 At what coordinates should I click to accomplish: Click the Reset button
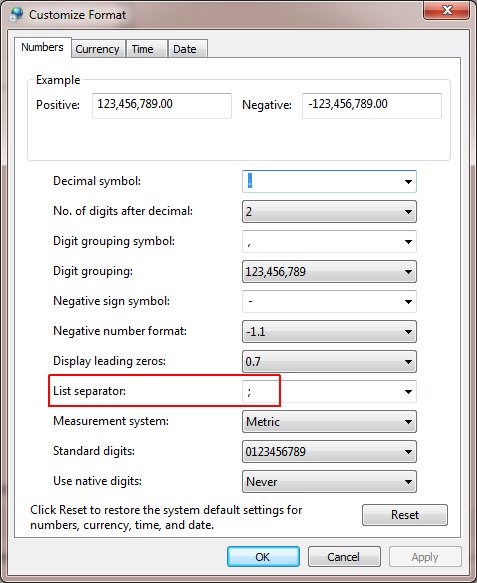(x=405, y=515)
